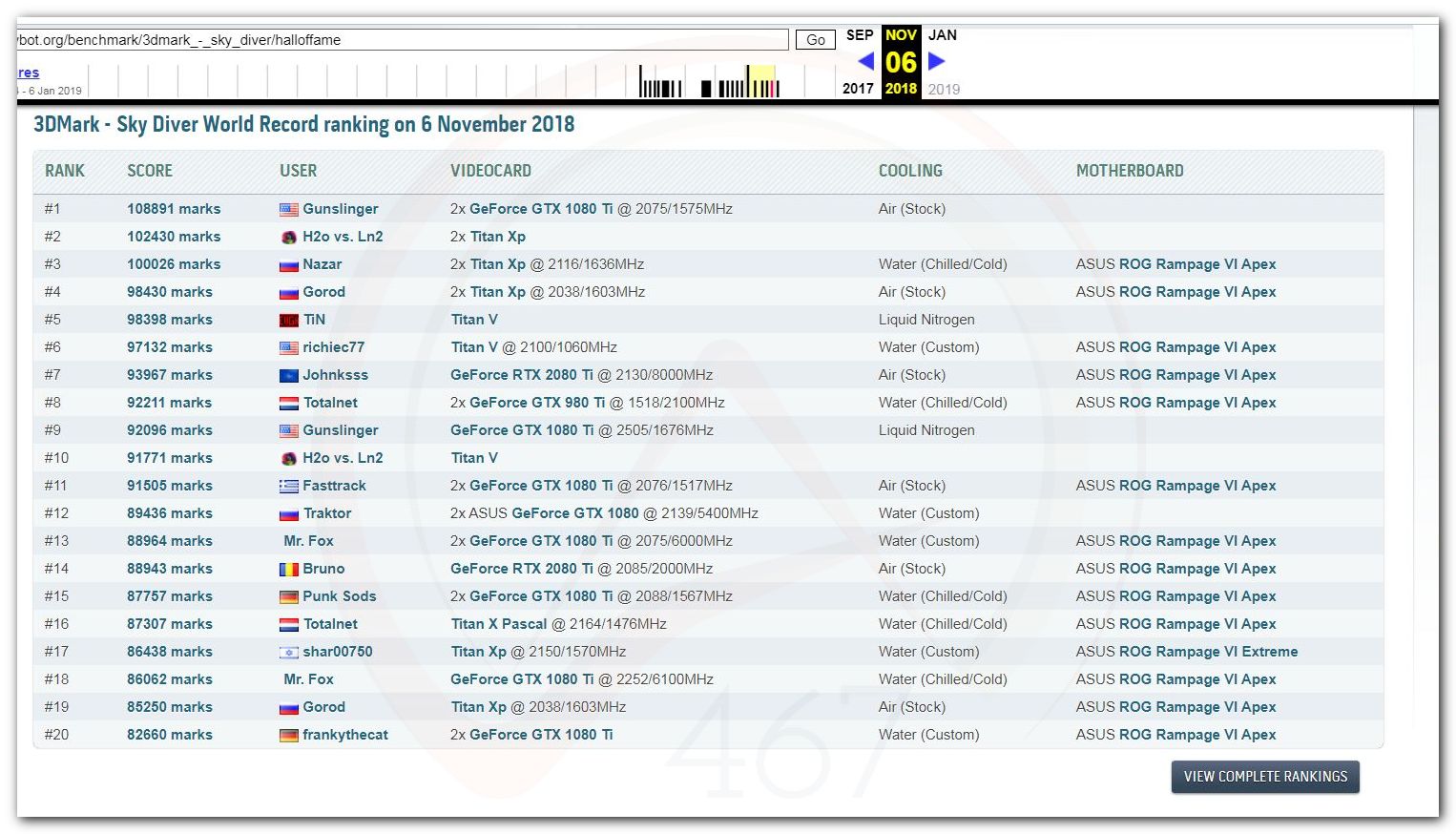
Task: Click Water (Chilled/Cold) cooling at rank #16
Action: (943, 624)
